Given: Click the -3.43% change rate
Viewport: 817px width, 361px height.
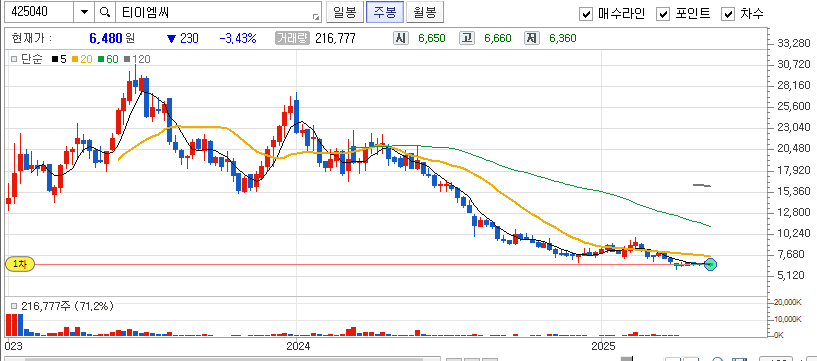Looking at the screenshot, I should coord(238,38).
